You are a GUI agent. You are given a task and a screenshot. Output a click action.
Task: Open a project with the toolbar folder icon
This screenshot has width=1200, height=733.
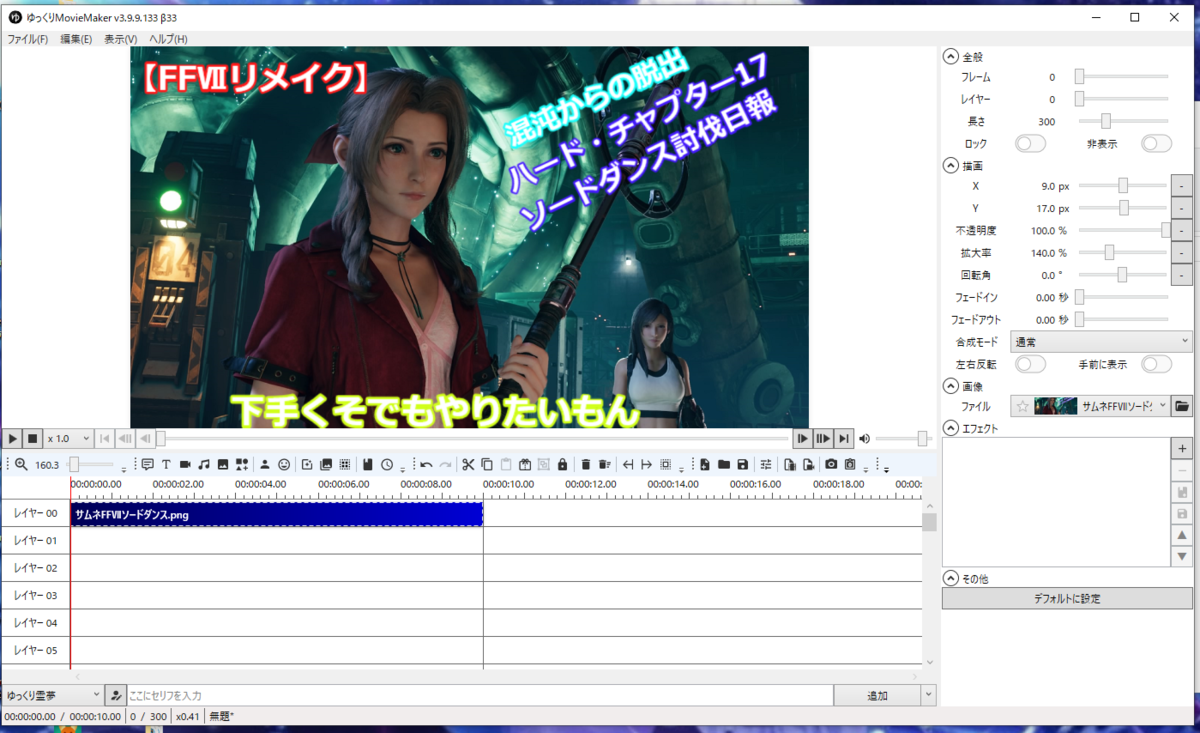724,465
